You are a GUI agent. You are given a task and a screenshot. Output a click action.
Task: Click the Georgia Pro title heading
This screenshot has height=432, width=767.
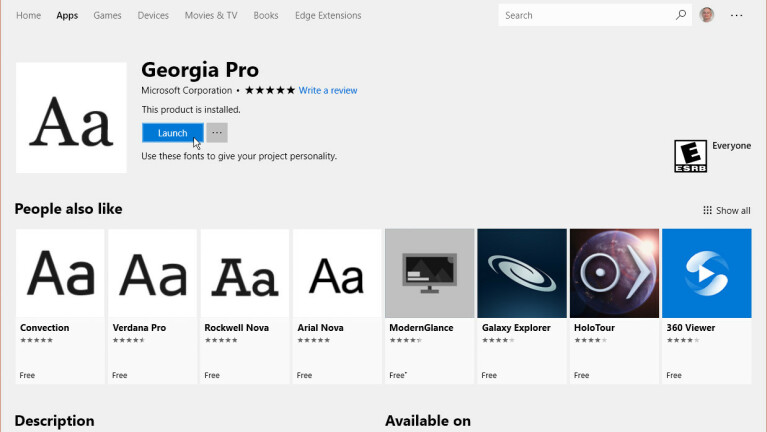pos(200,70)
